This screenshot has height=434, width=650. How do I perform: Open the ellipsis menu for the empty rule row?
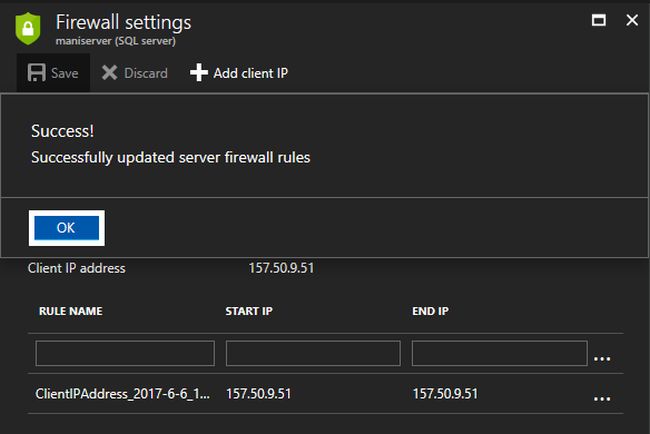click(602, 356)
